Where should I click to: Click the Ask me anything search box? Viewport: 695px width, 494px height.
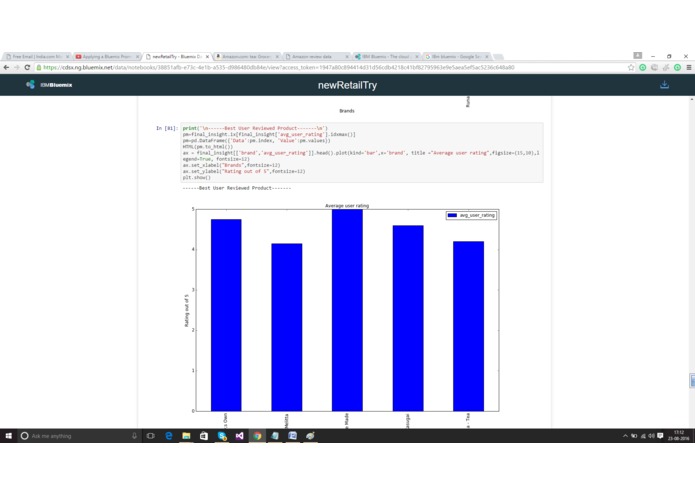(79, 436)
